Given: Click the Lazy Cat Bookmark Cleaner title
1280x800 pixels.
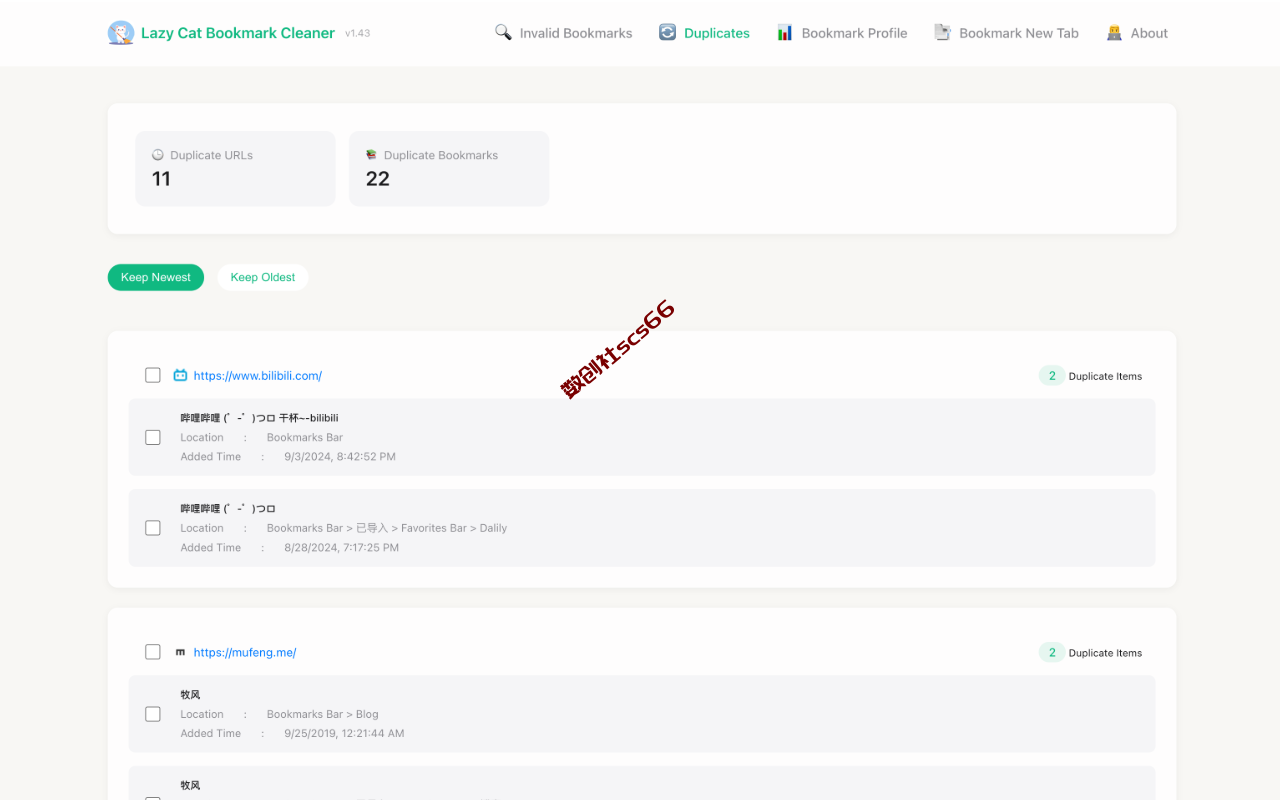Looking at the screenshot, I should pos(238,33).
